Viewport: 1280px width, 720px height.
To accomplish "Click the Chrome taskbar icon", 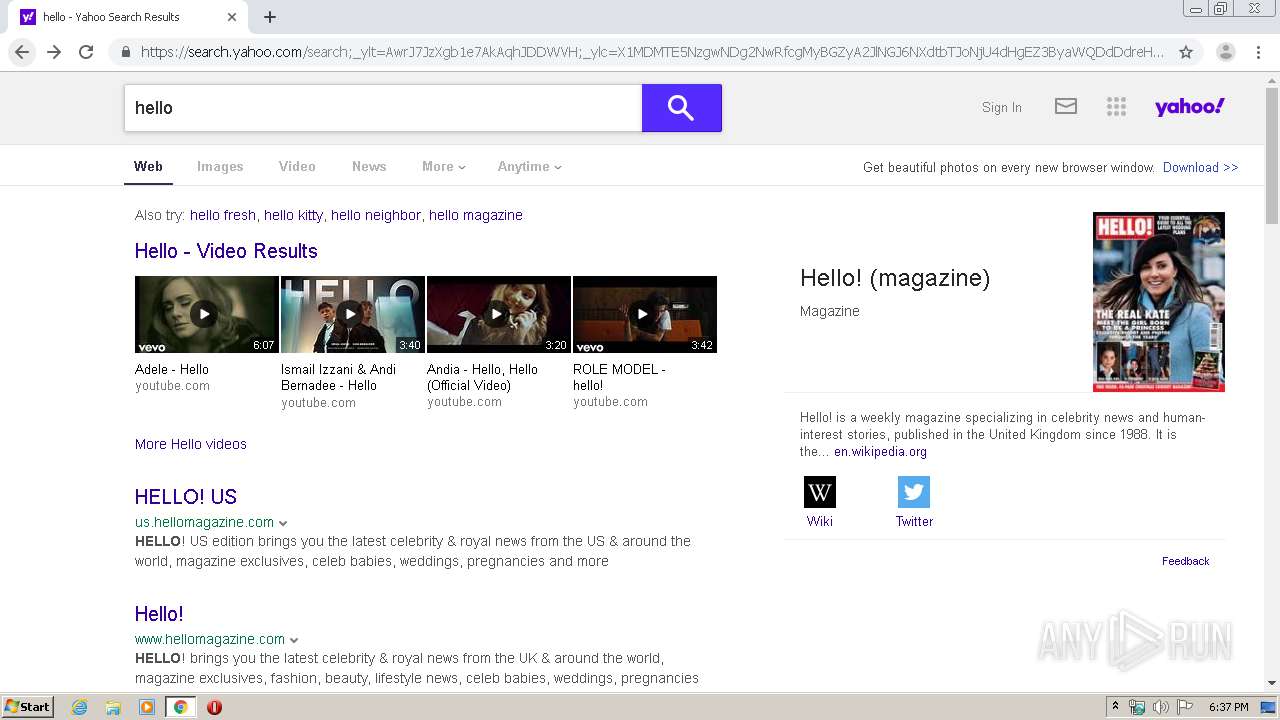I will tap(180, 707).
